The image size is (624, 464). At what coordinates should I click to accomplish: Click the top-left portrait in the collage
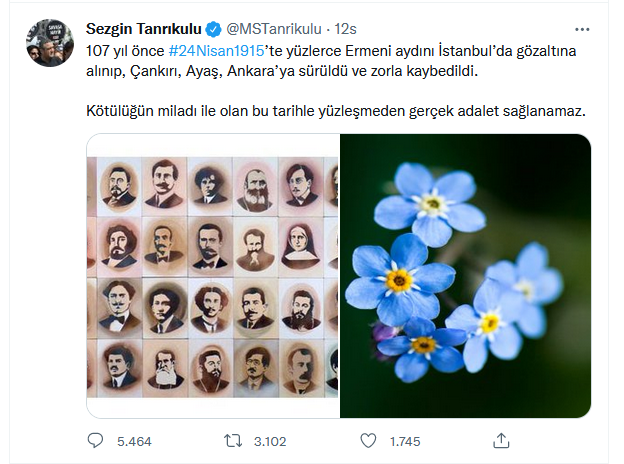click(119, 184)
